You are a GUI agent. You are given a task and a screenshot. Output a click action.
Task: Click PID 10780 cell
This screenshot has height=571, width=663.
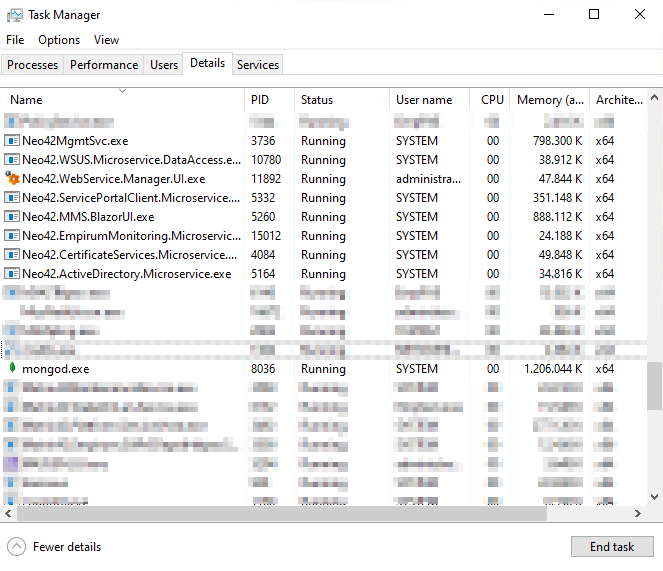(266, 160)
